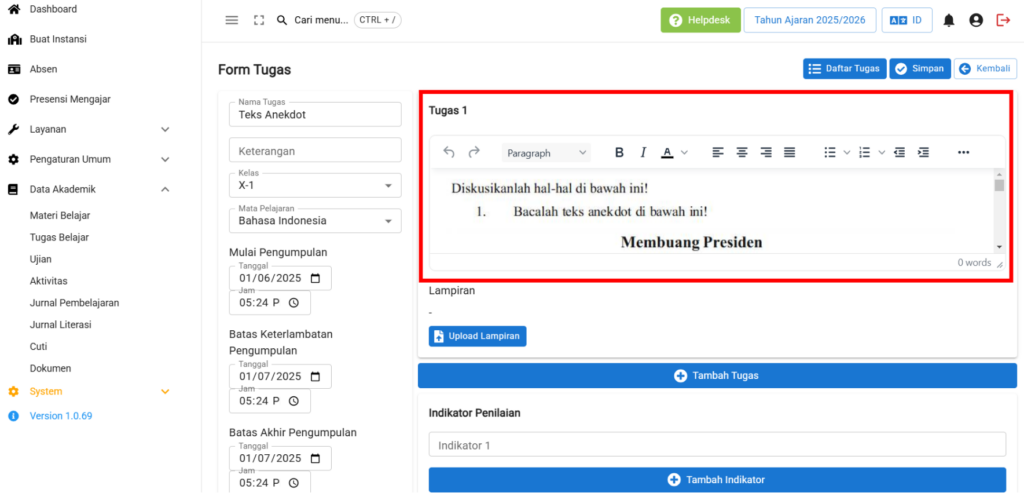Focus the Indikator 1 field
This screenshot has height=500, width=1024.
[717, 445]
